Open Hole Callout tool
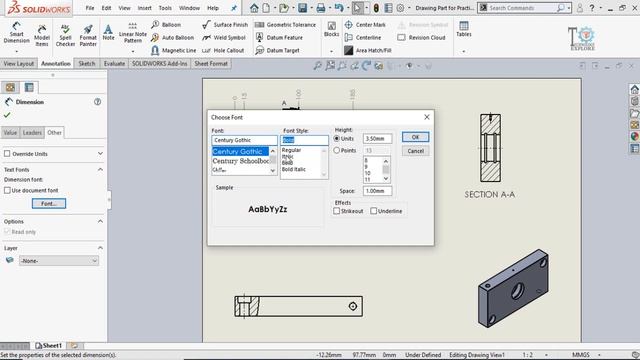 (x=223, y=50)
